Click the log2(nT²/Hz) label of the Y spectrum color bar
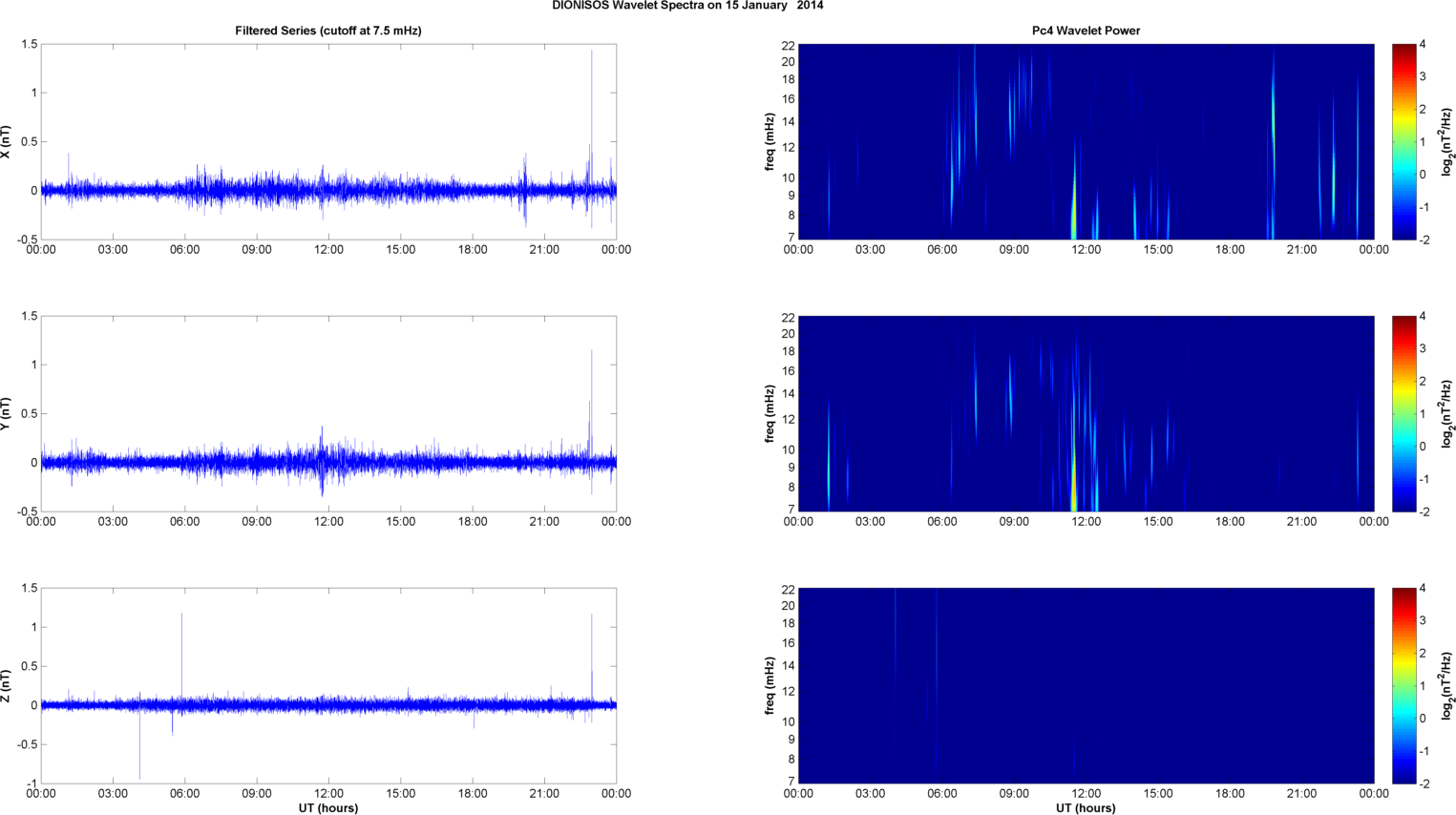This screenshot has height=815, width=1456. click(x=1447, y=414)
